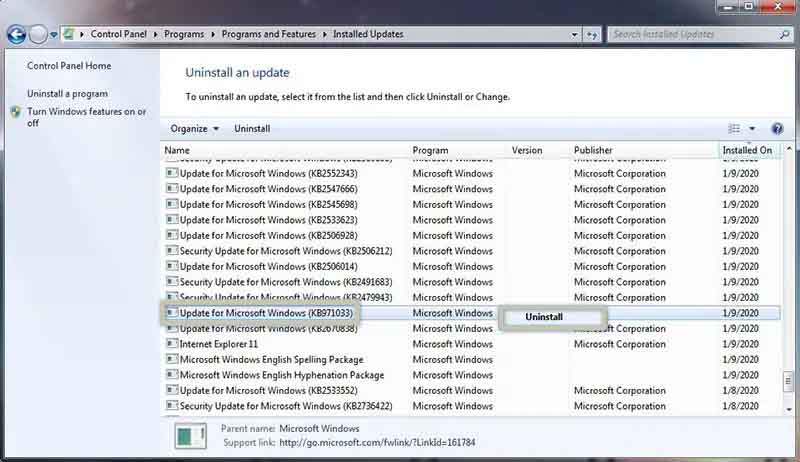Screen dimensions: 800x462
Task: Select Security Update (KB2736422) row
Action: [x=472, y=406]
